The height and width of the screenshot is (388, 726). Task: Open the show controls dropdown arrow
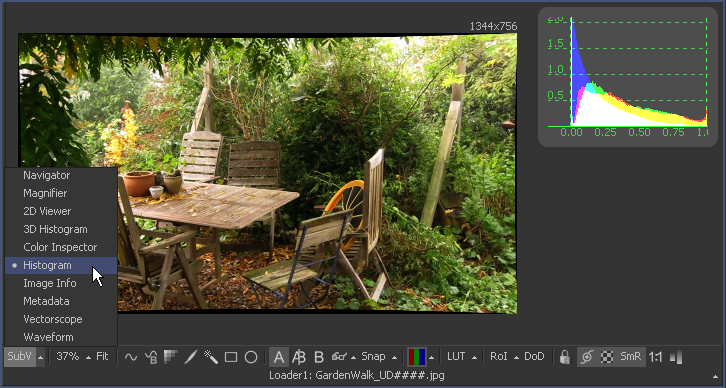[353, 357]
